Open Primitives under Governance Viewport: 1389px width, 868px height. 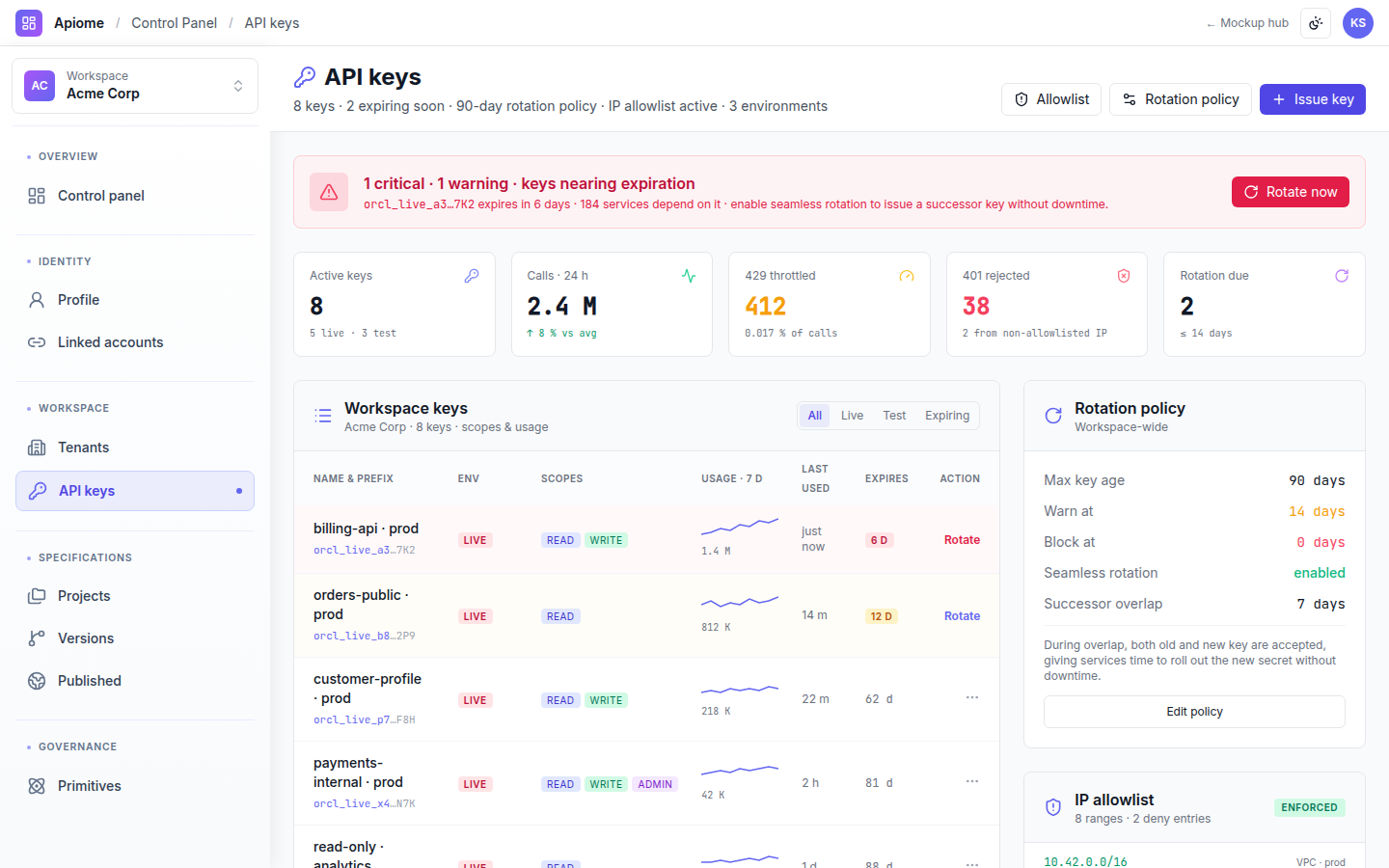pos(135,786)
